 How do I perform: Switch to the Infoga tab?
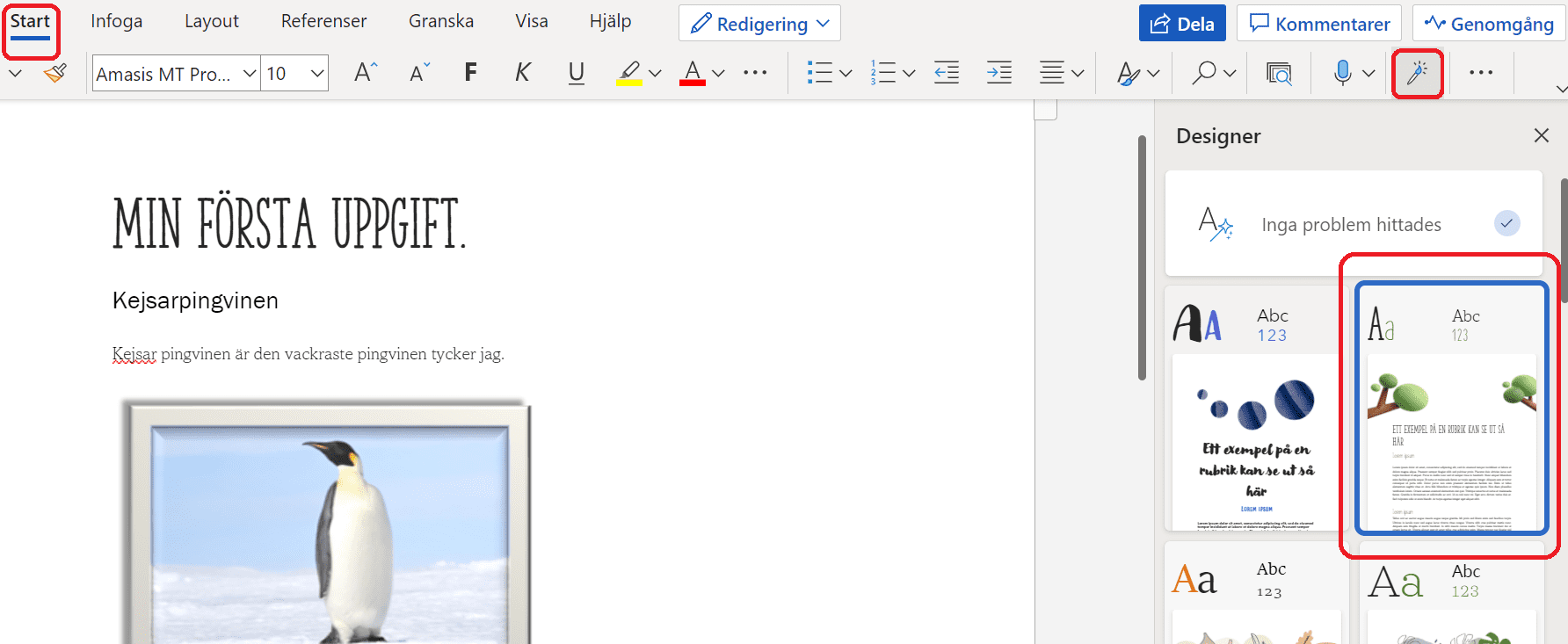tap(117, 21)
